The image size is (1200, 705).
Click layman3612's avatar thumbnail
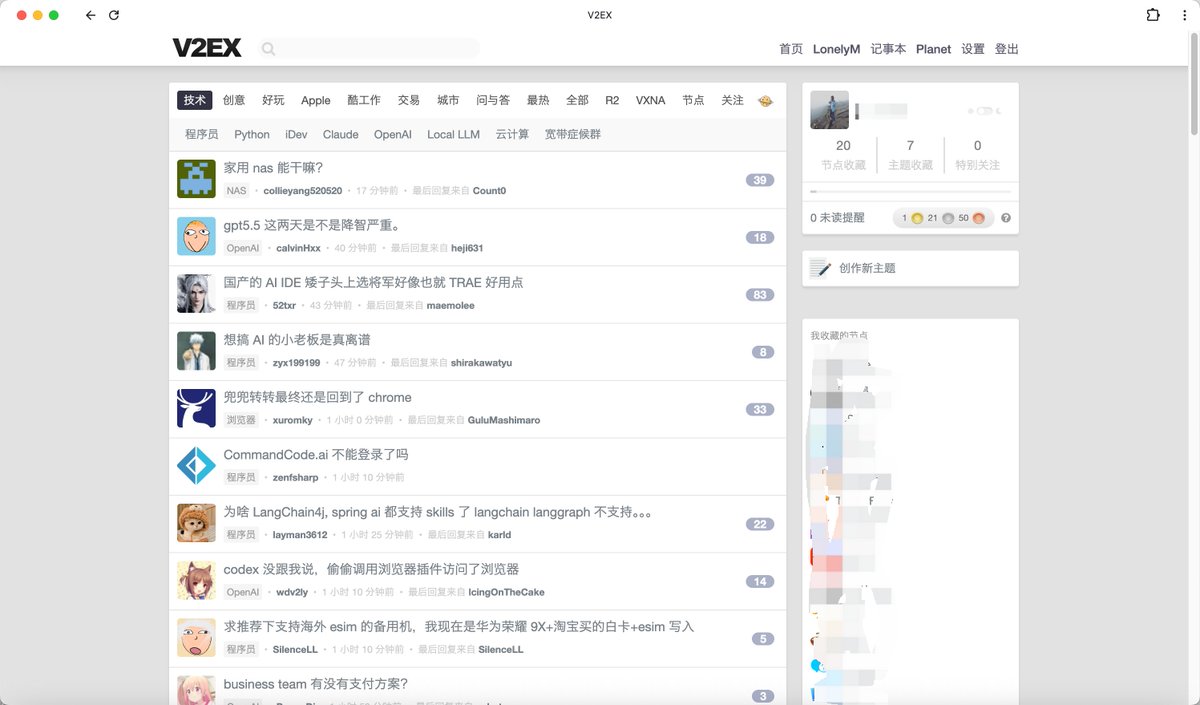pos(196,523)
